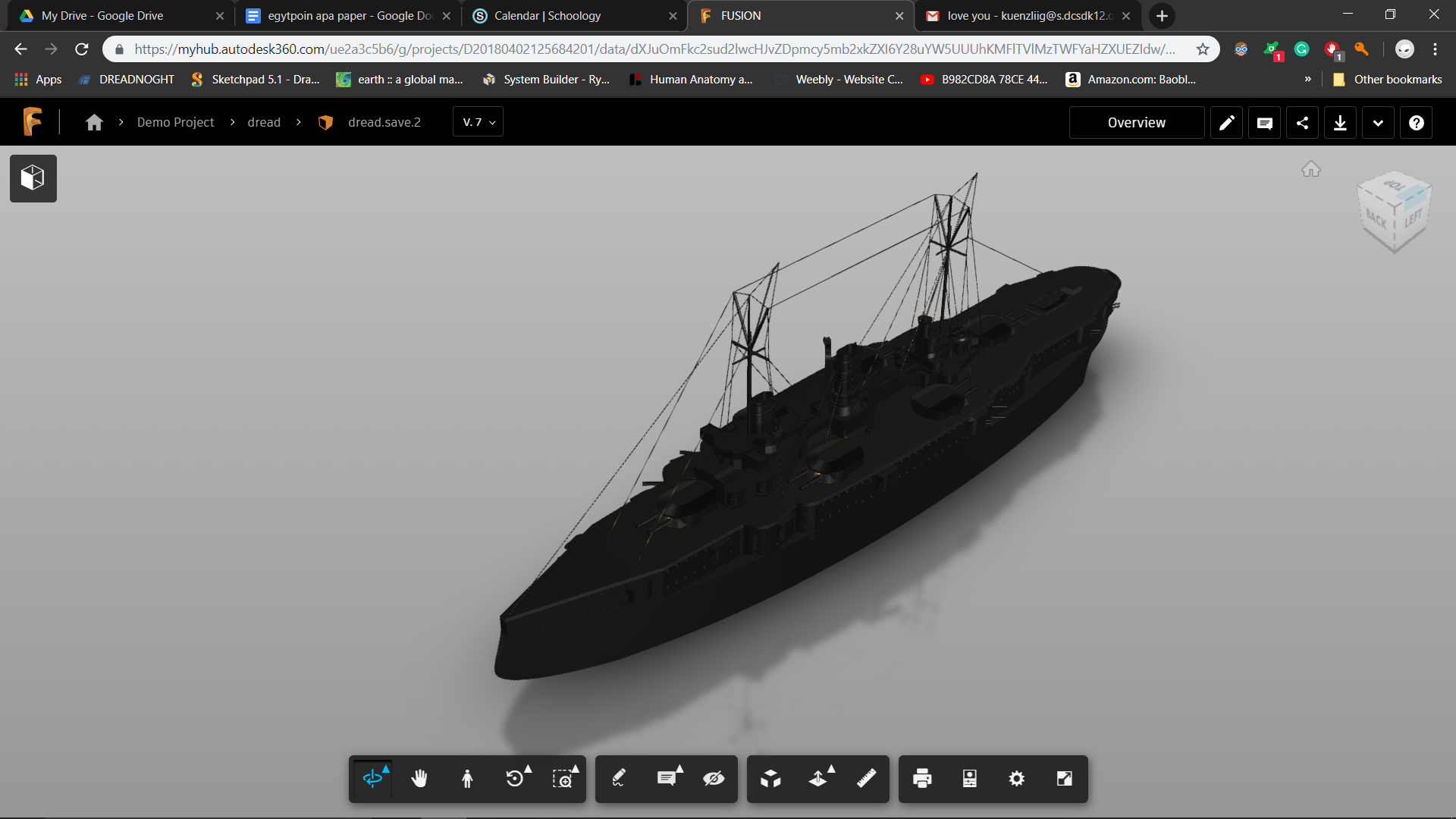Click the Print icon
This screenshot has width=1456, height=819.
point(922,779)
